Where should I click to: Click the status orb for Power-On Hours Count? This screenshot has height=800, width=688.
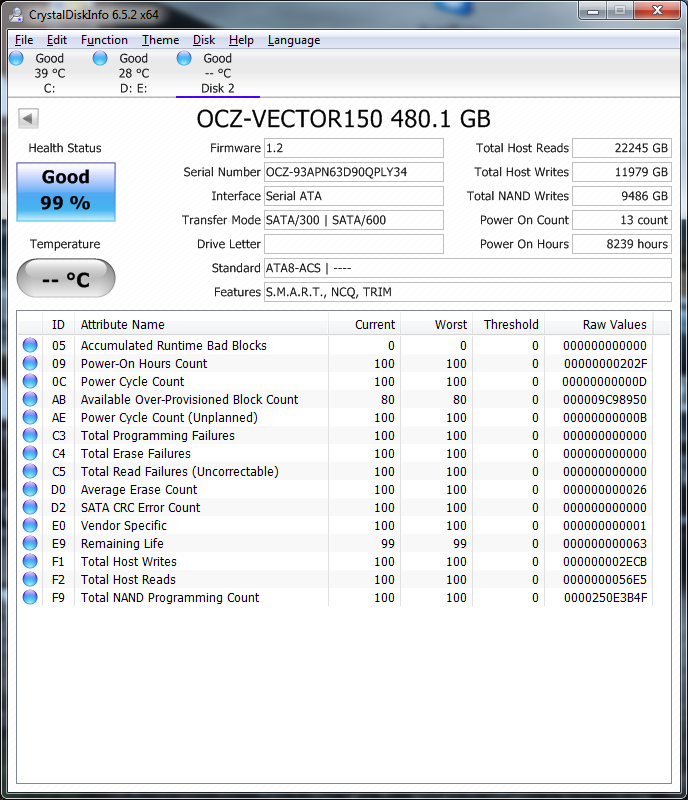click(30, 363)
